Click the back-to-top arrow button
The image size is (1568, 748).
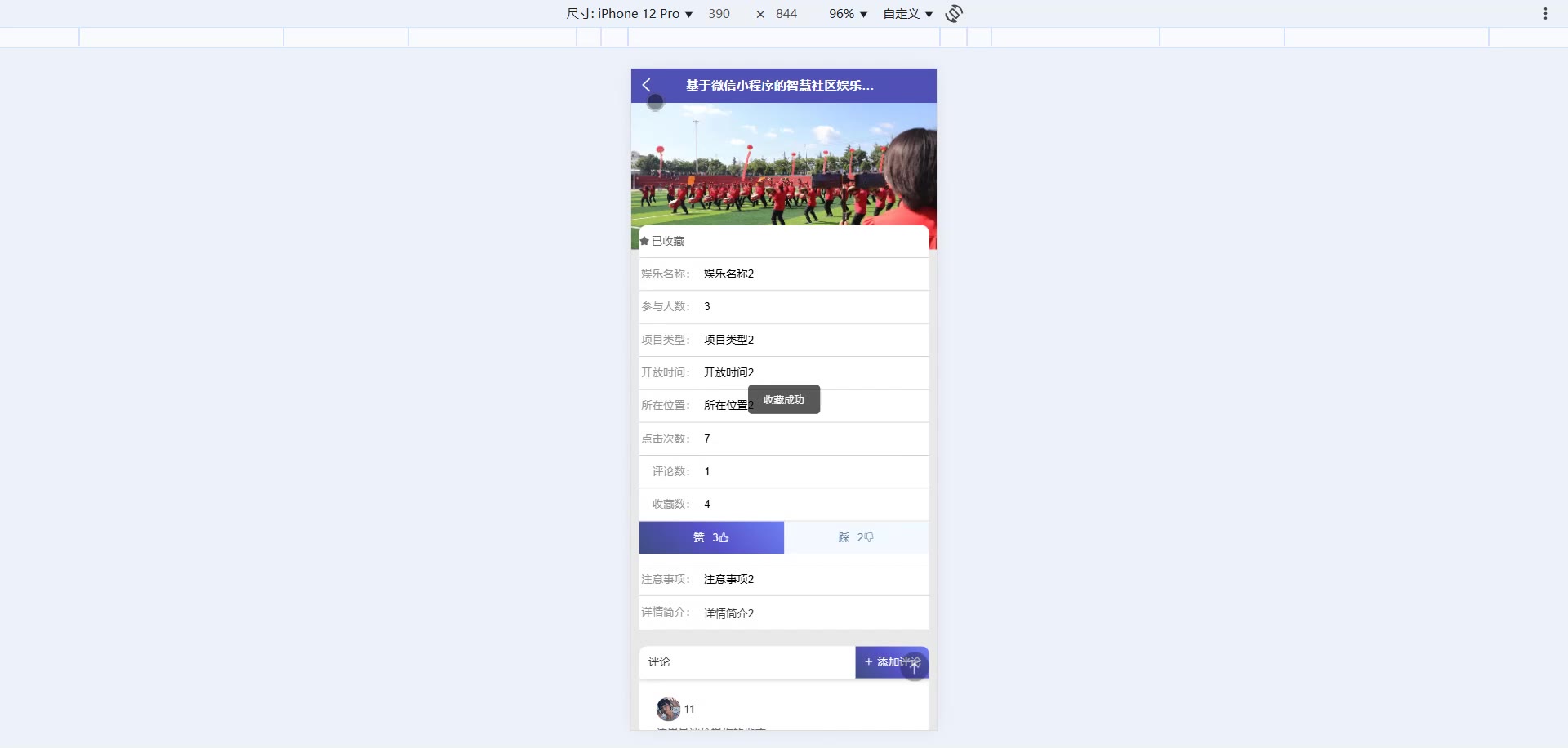point(914,666)
